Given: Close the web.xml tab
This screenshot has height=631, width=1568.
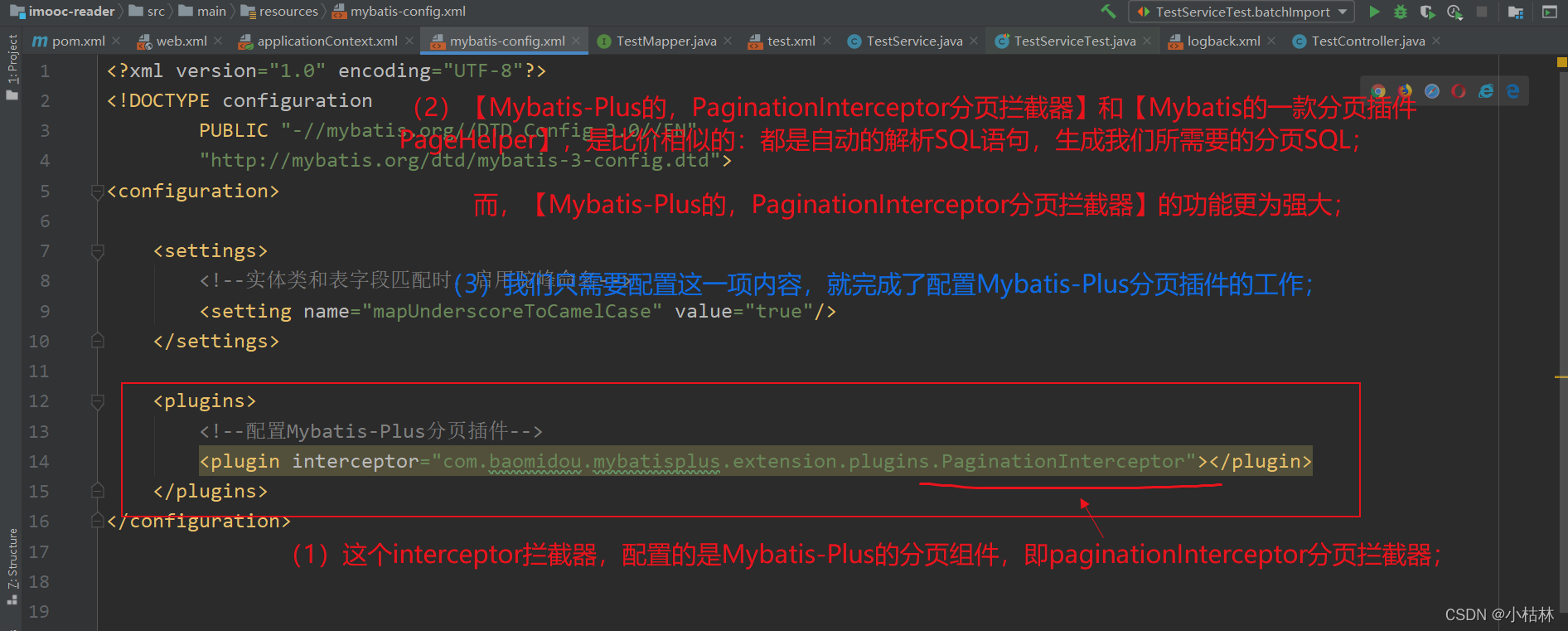Looking at the screenshot, I should point(218,41).
